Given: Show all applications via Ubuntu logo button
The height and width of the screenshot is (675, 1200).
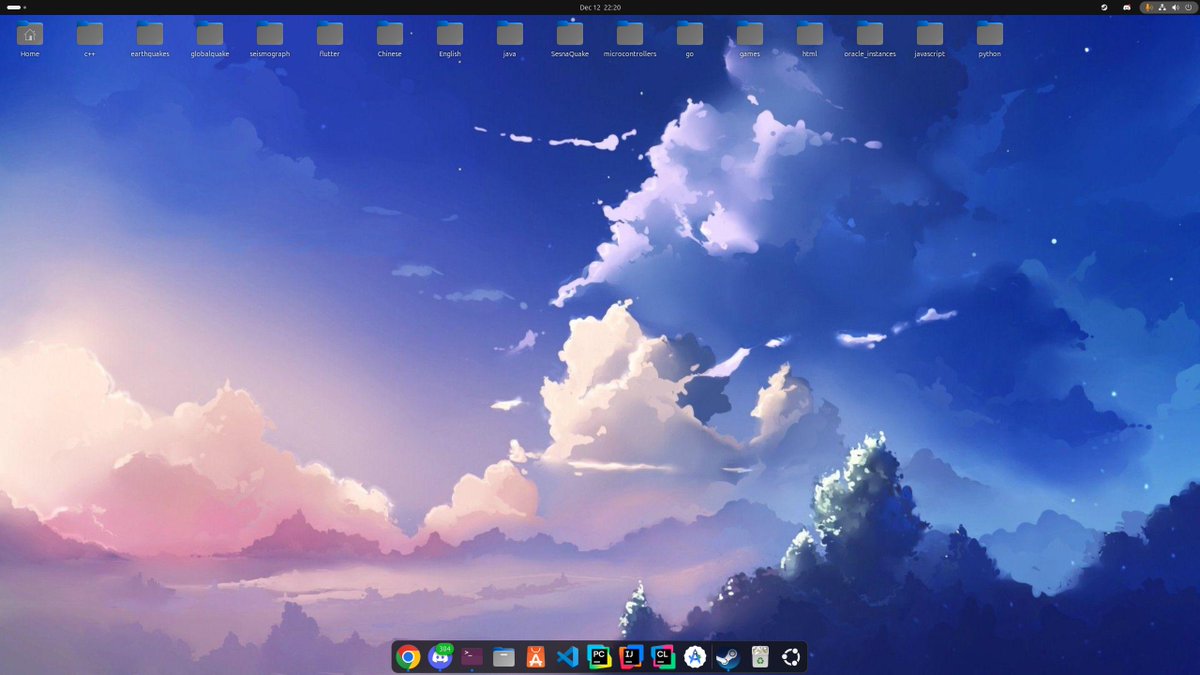Looking at the screenshot, I should pos(791,657).
